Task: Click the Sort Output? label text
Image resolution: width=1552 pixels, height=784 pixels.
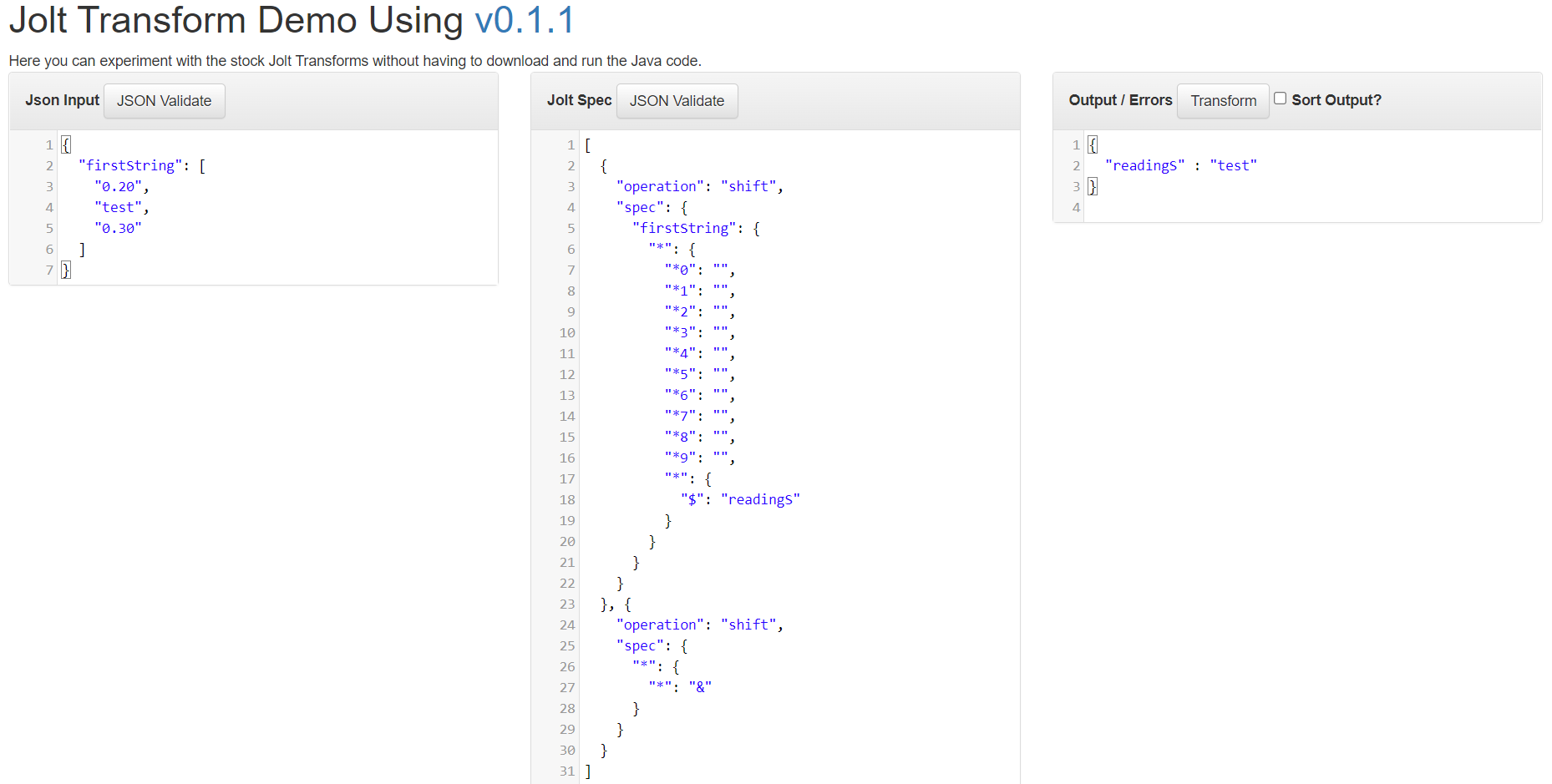Action: pos(1336,100)
